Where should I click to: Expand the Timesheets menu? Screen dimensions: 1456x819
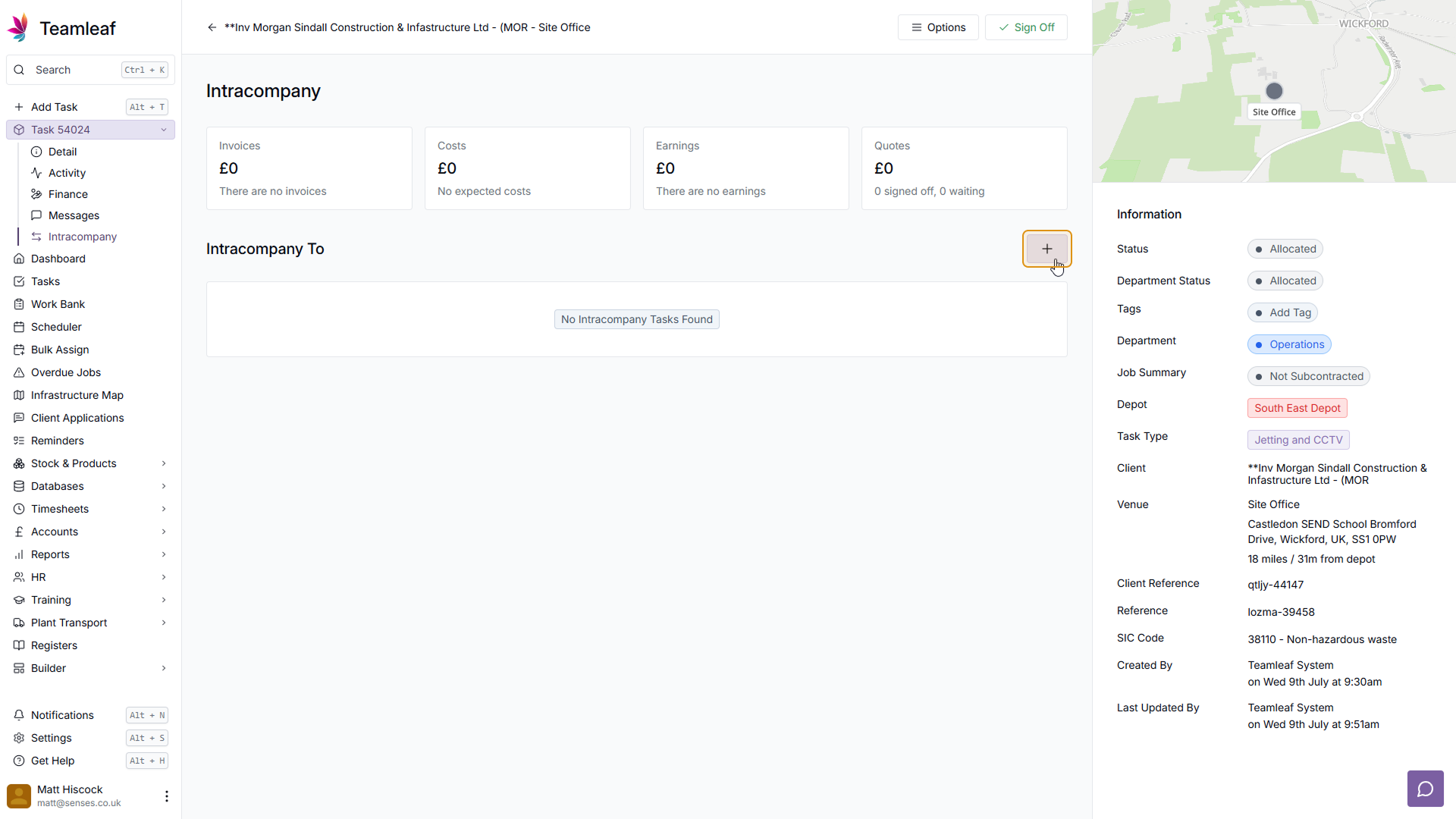[163, 509]
